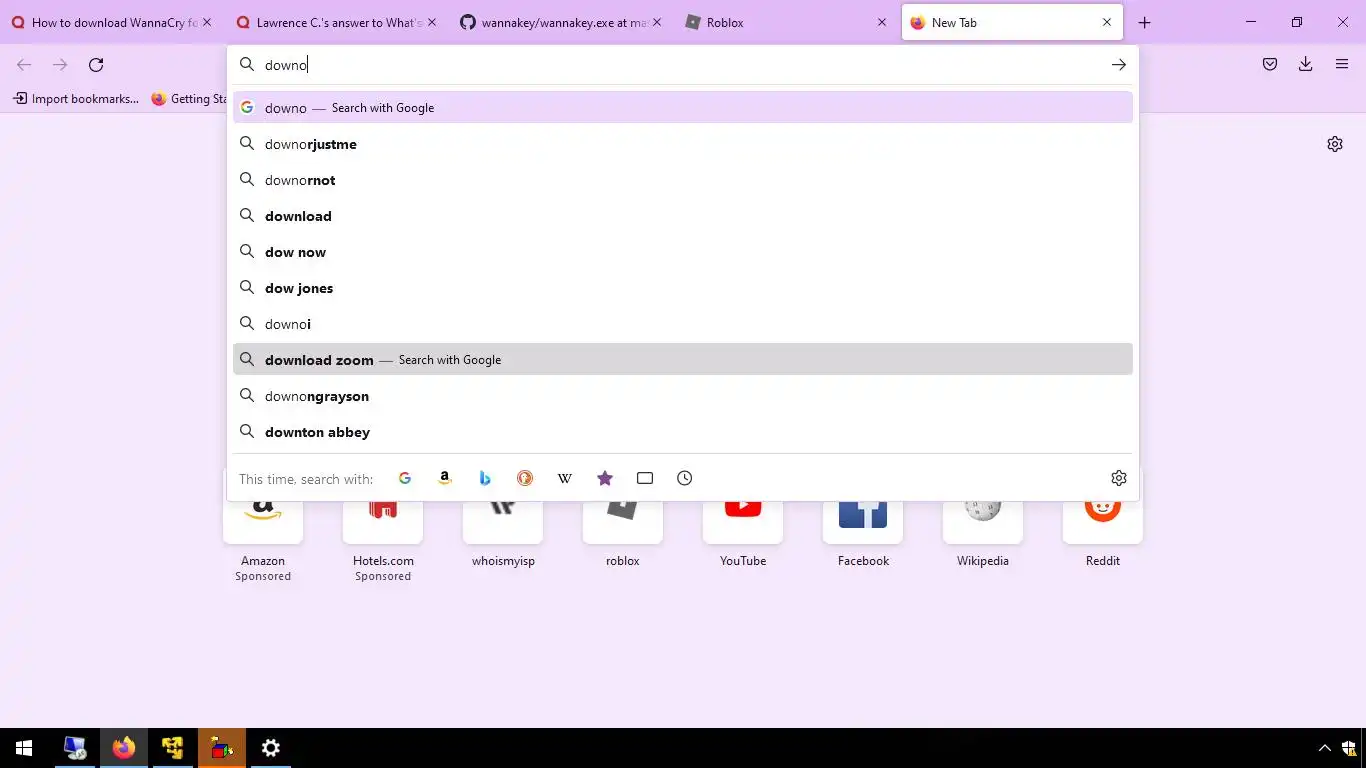Open Import bookmarks... toolbar item
This screenshot has width=1366, height=768.
pyautogui.click(x=76, y=99)
